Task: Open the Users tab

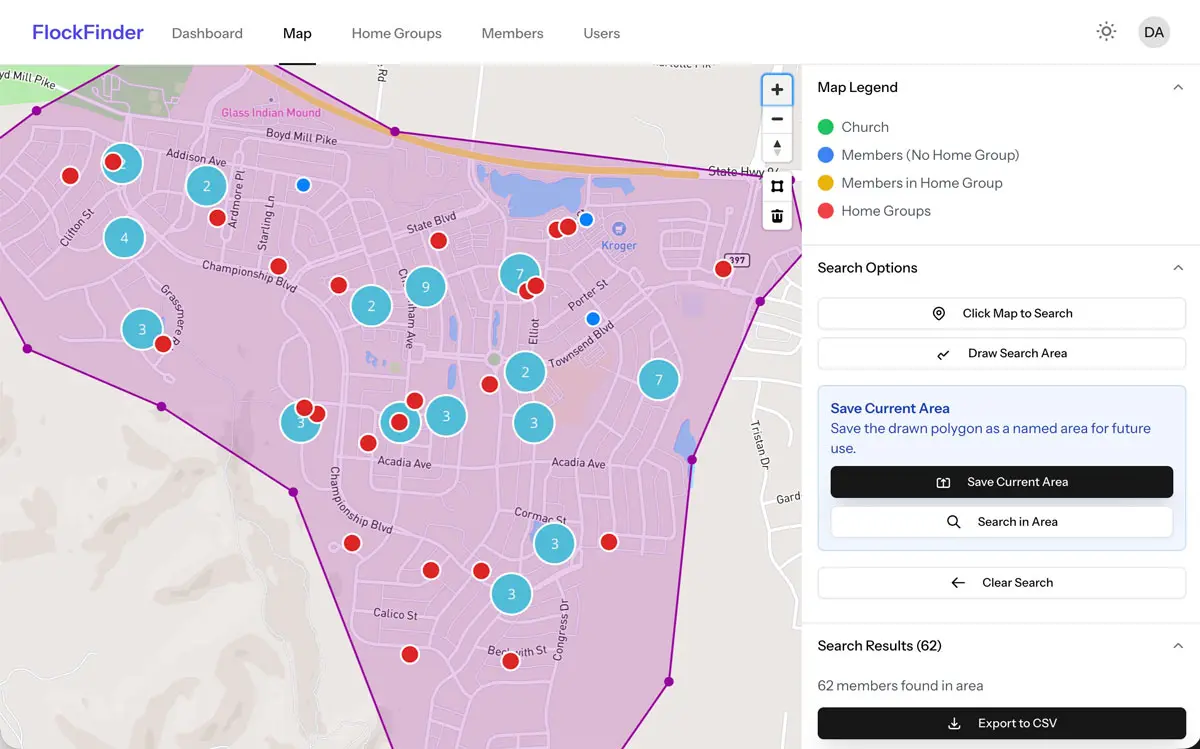Action: 601,33
